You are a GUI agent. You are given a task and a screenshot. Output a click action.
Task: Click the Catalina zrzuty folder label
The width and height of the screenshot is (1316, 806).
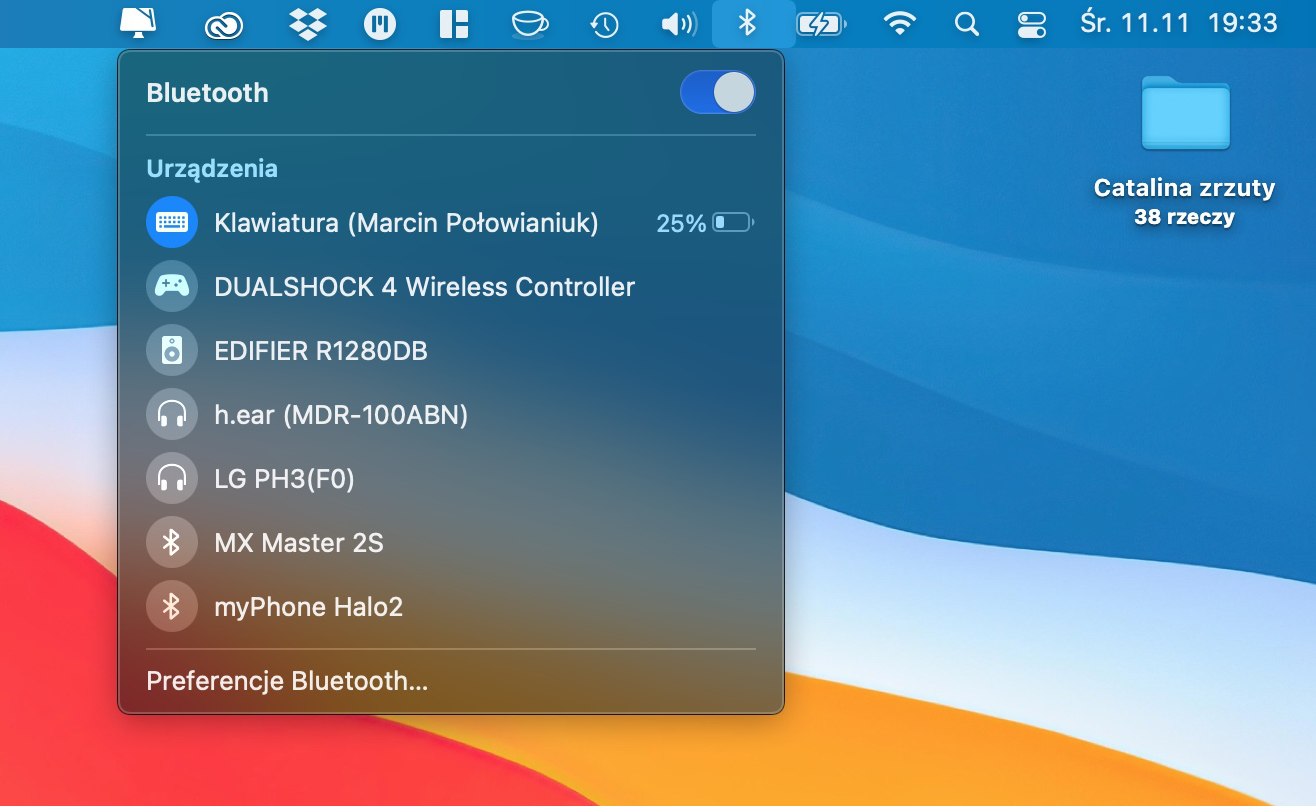pos(1184,188)
